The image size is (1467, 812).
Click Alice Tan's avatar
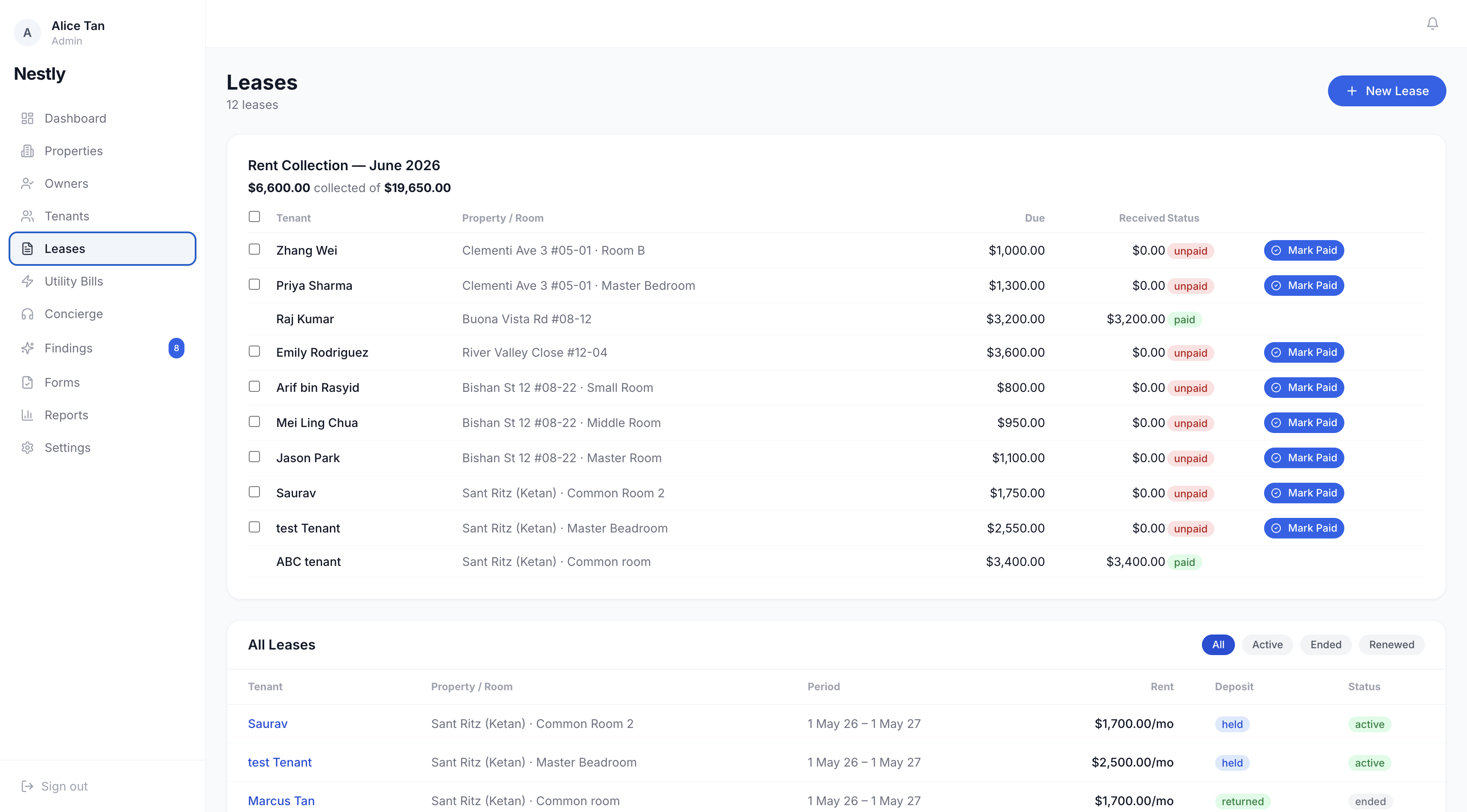[27, 33]
